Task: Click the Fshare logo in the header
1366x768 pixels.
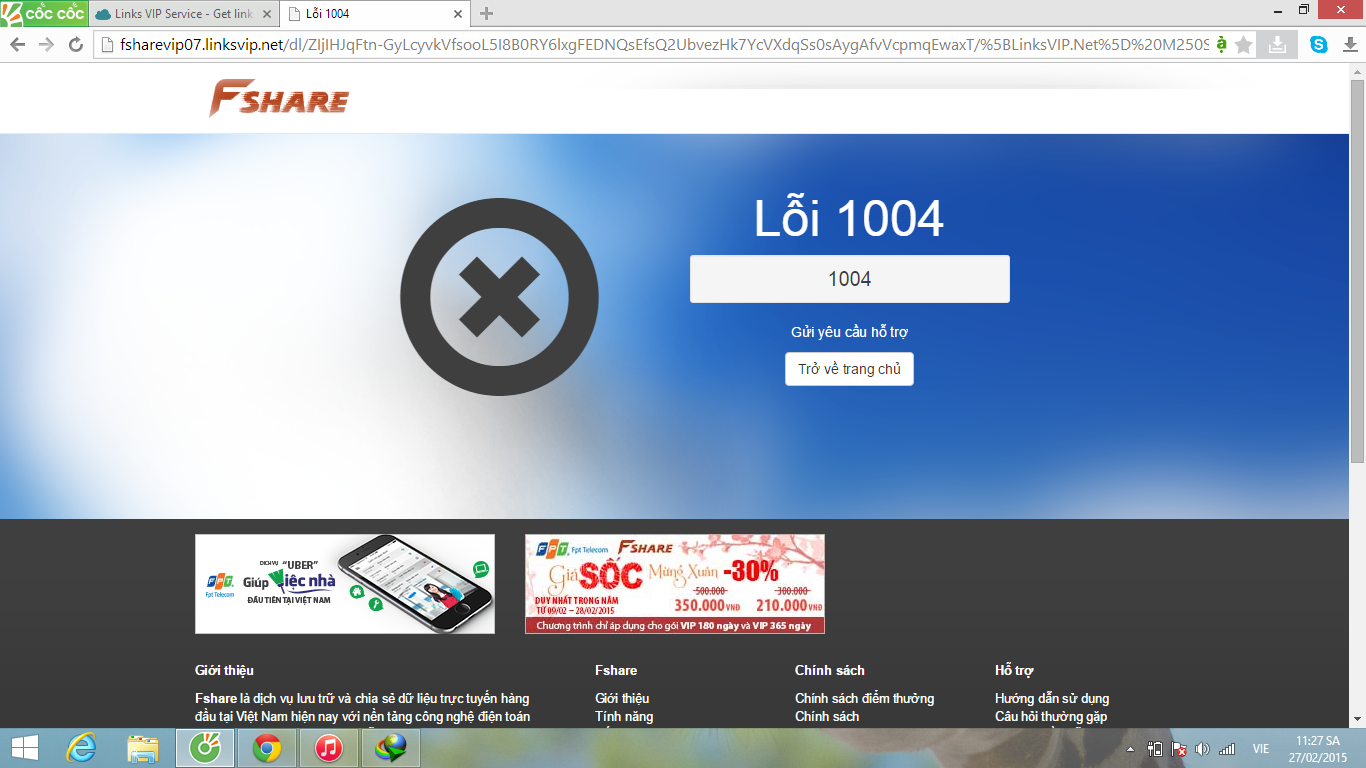Action: pyautogui.click(x=279, y=98)
